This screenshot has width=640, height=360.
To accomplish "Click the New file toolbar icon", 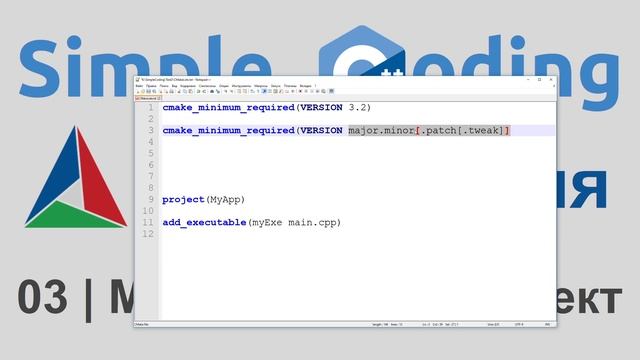I will point(138,91).
